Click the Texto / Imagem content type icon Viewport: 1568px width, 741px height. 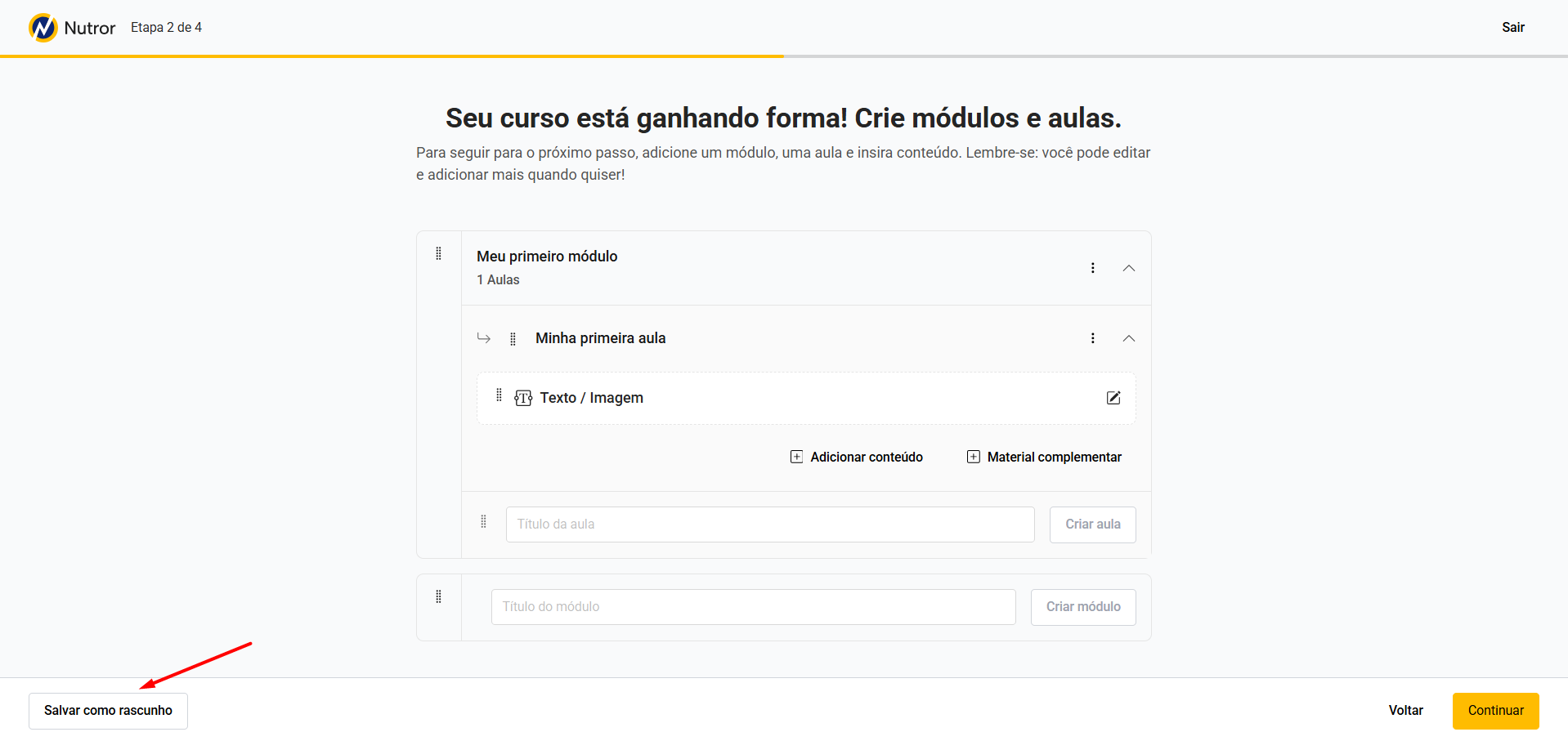[523, 398]
